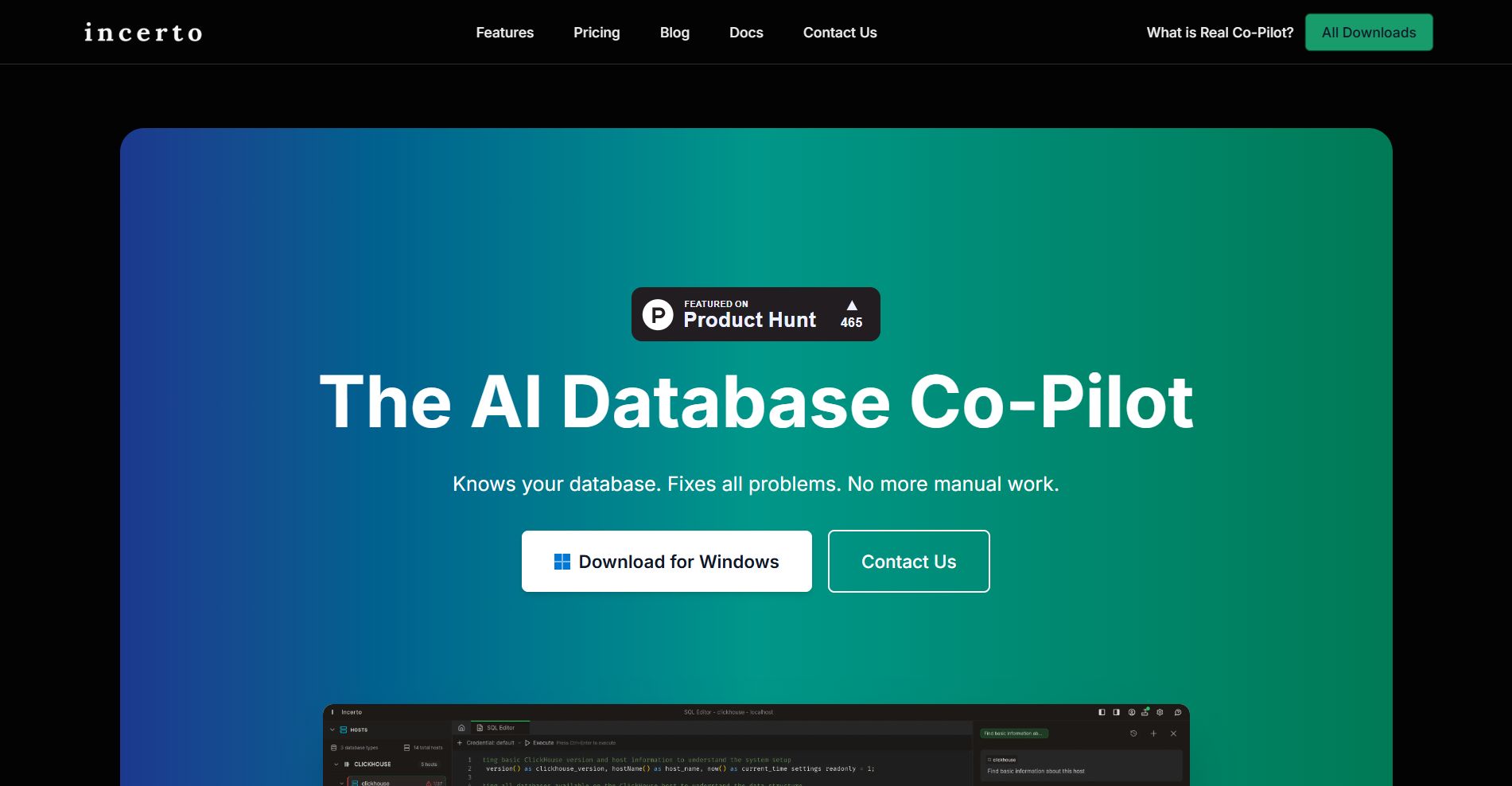1512x786 pixels.
Task: Collapse the HOSTS section chevron
Action: [x=332, y=730]
